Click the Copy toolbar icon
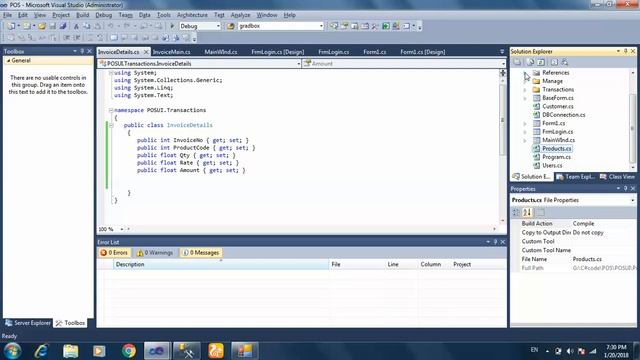Screen dimensions: 640x360 (x=87, y=26)
